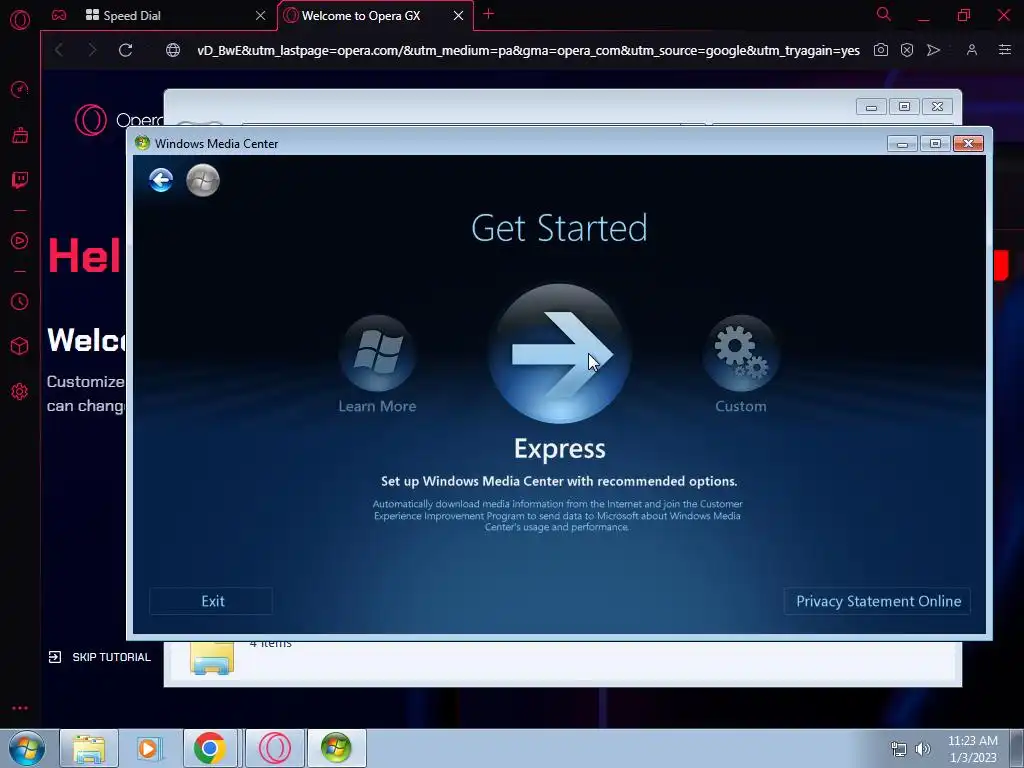Maximize the Explorer window behind Media Center
The image size is (1024, 768).
[x=904, y=106]
